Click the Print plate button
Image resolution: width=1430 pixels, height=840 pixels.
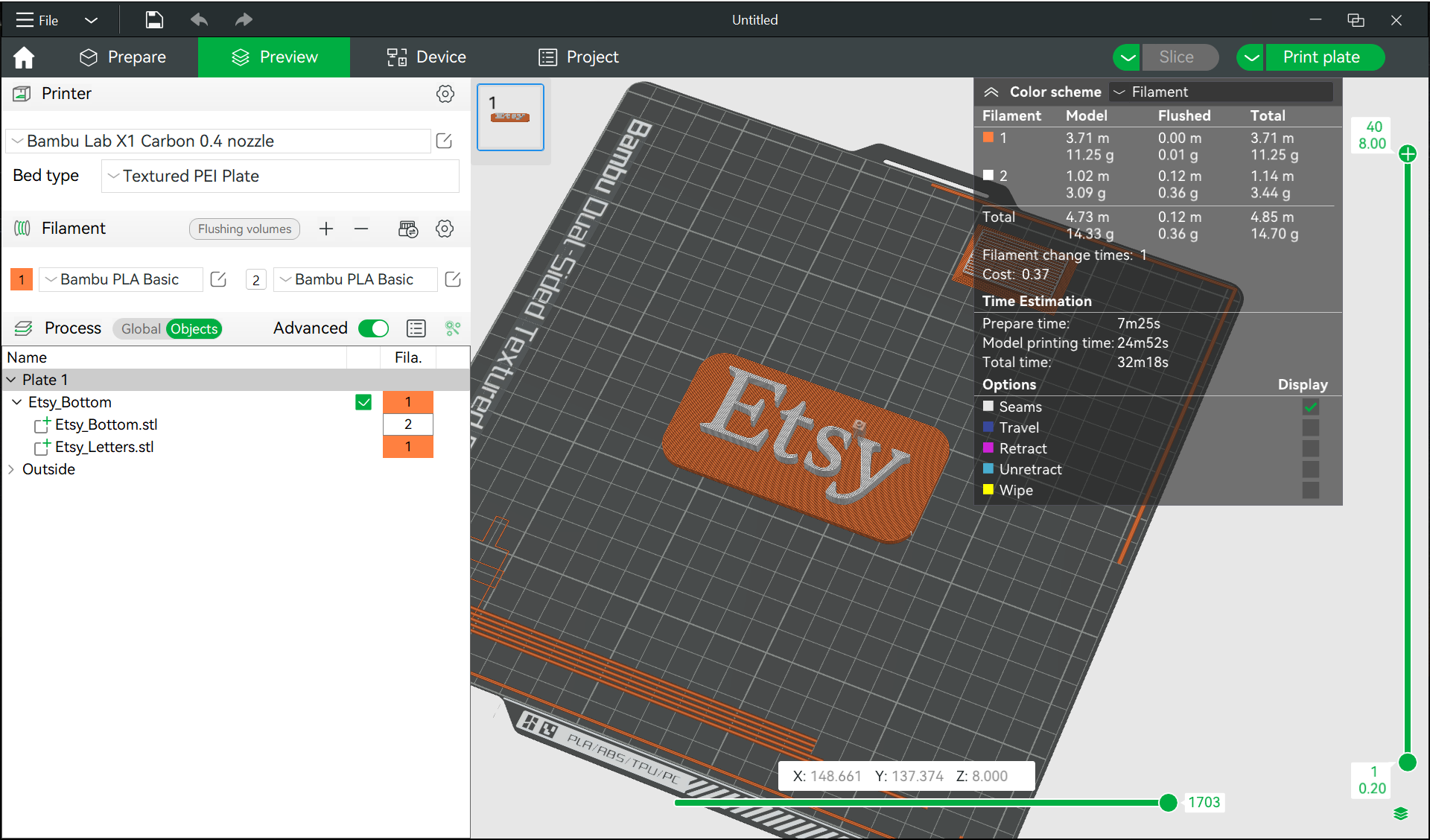tap(1322, 57)
